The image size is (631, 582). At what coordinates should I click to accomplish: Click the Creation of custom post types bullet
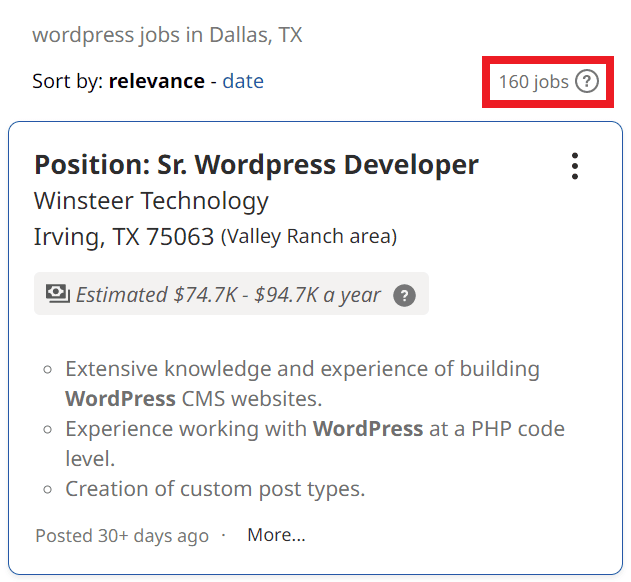click(215, 489)
